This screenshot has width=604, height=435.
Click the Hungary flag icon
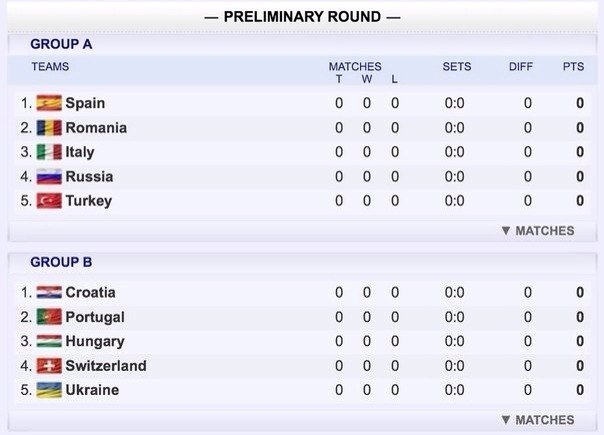pyautogui.click(x=49, y=341)
